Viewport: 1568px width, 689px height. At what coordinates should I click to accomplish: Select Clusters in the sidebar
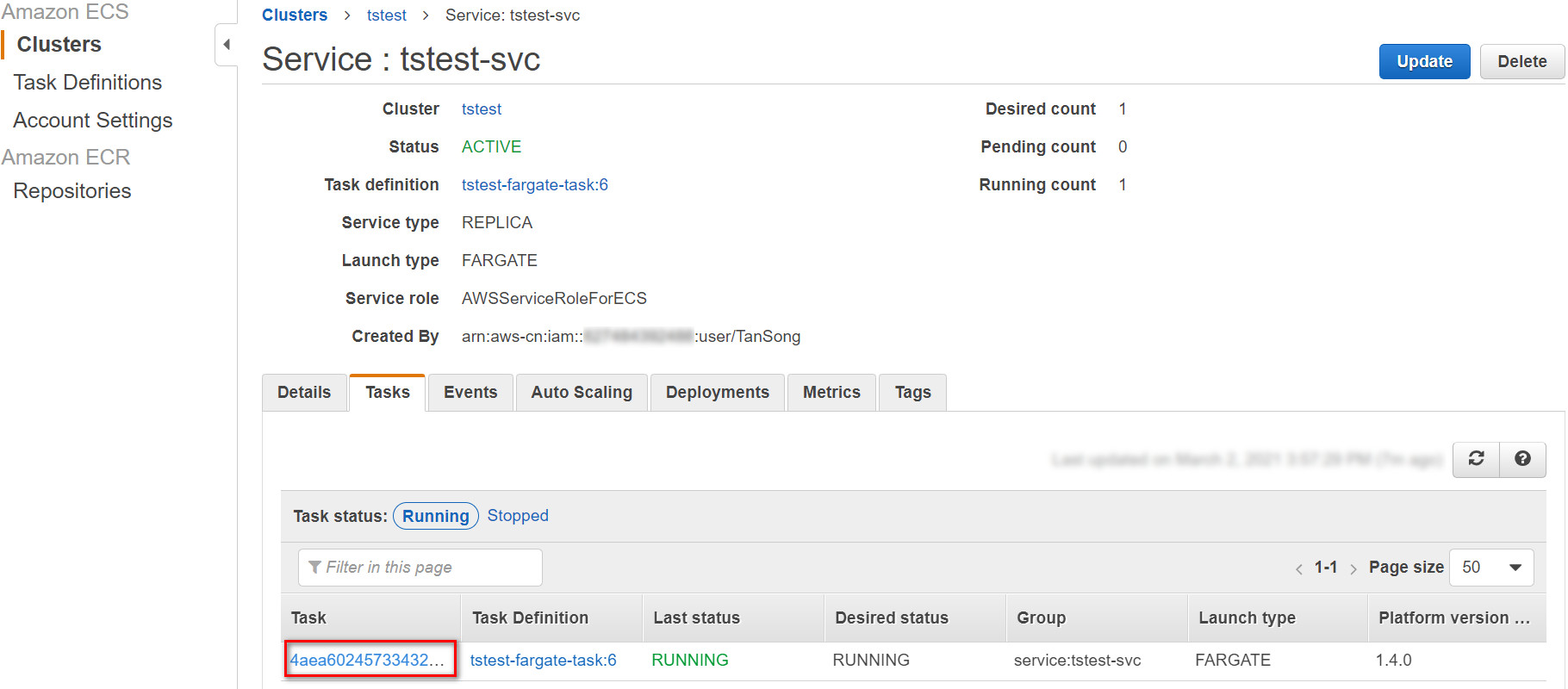pyautogui.click(x=59, y=45)
